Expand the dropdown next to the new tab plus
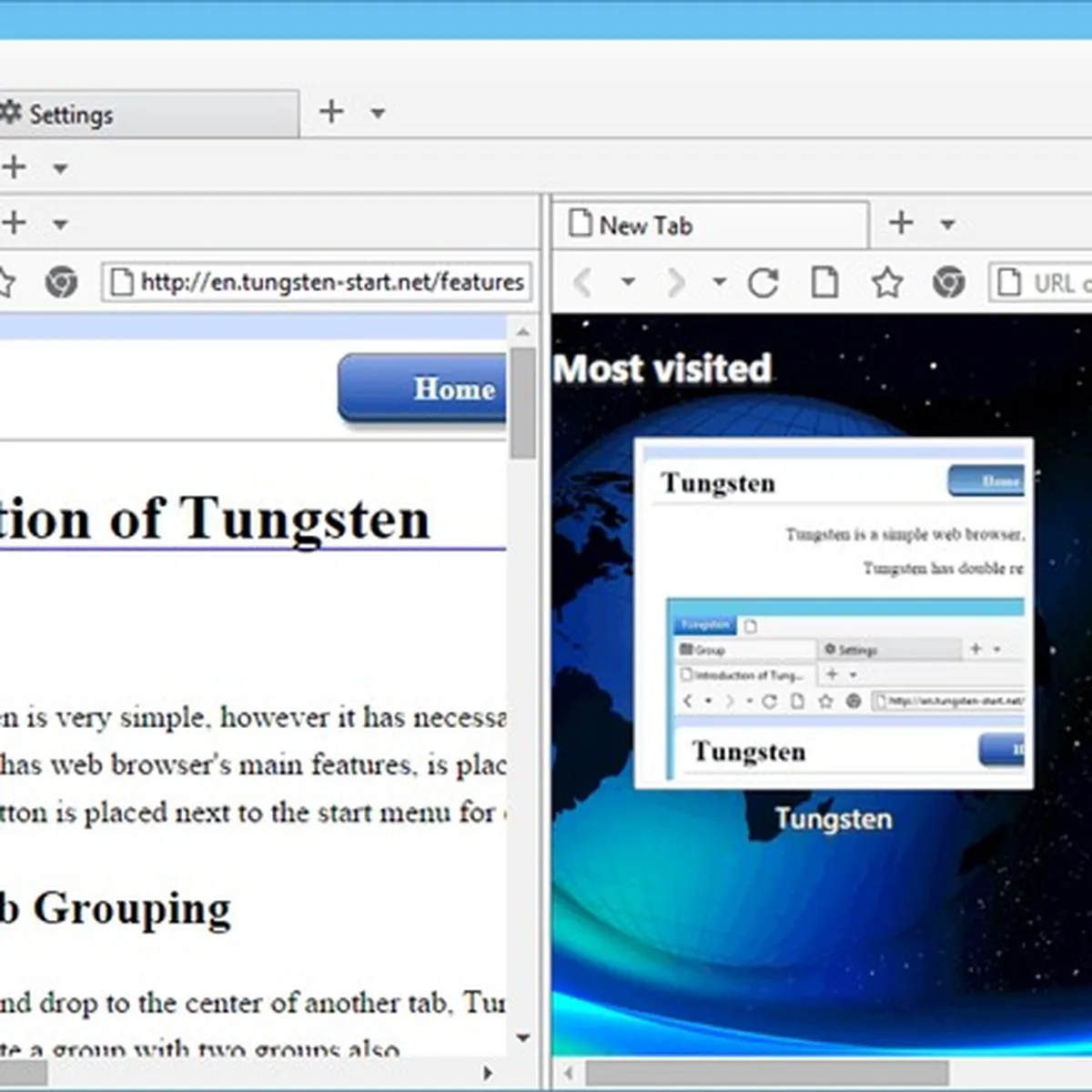The height and width of the screenshot is (1092, 1092). (x=948, y=225)
